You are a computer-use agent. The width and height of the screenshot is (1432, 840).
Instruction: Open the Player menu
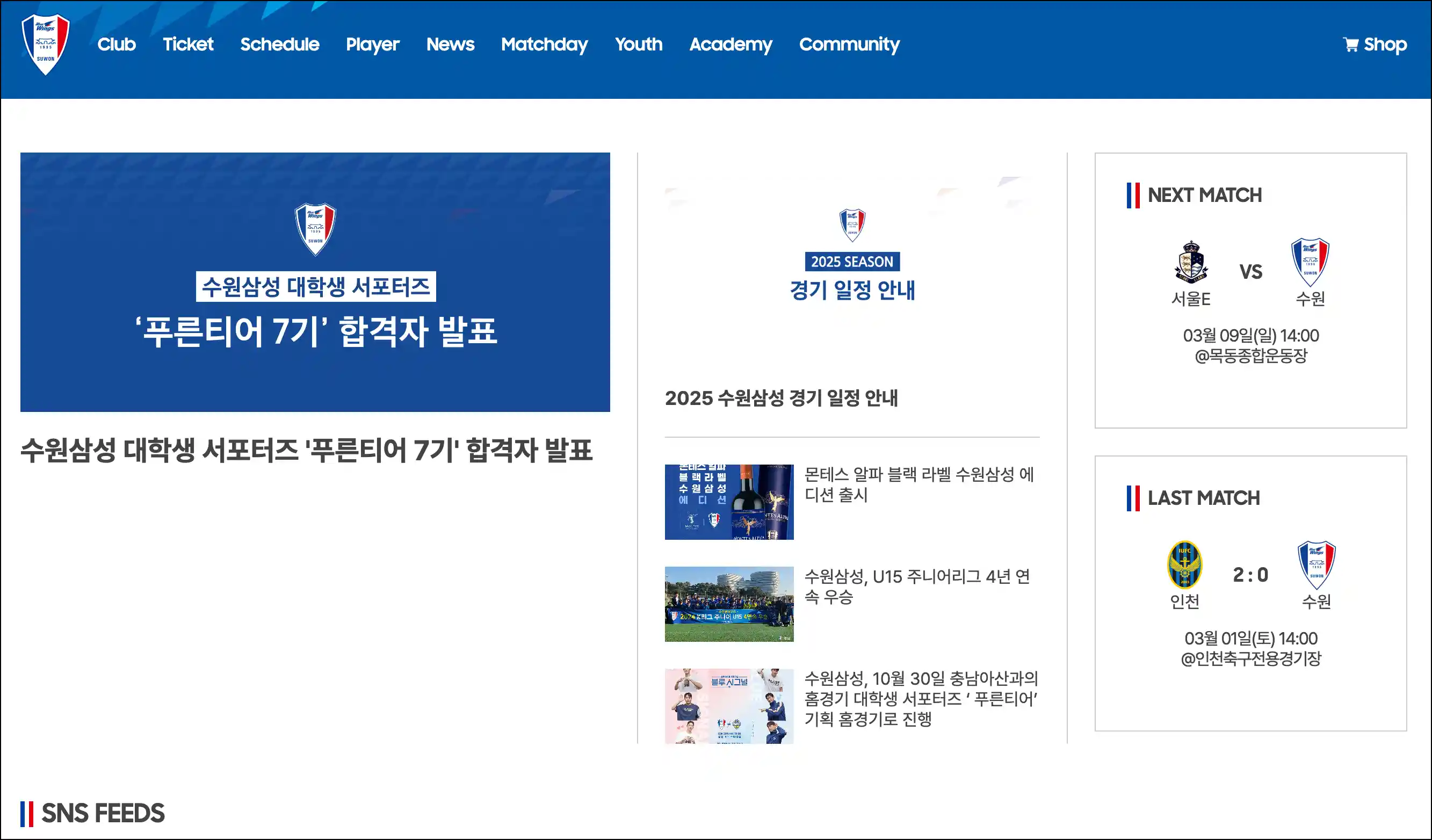(373, 45)
